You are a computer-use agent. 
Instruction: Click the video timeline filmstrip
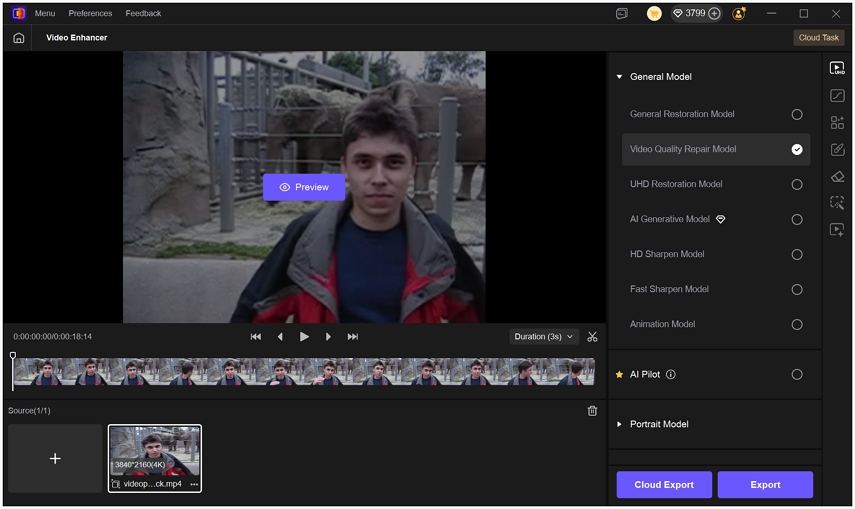(x=304, y=372)
